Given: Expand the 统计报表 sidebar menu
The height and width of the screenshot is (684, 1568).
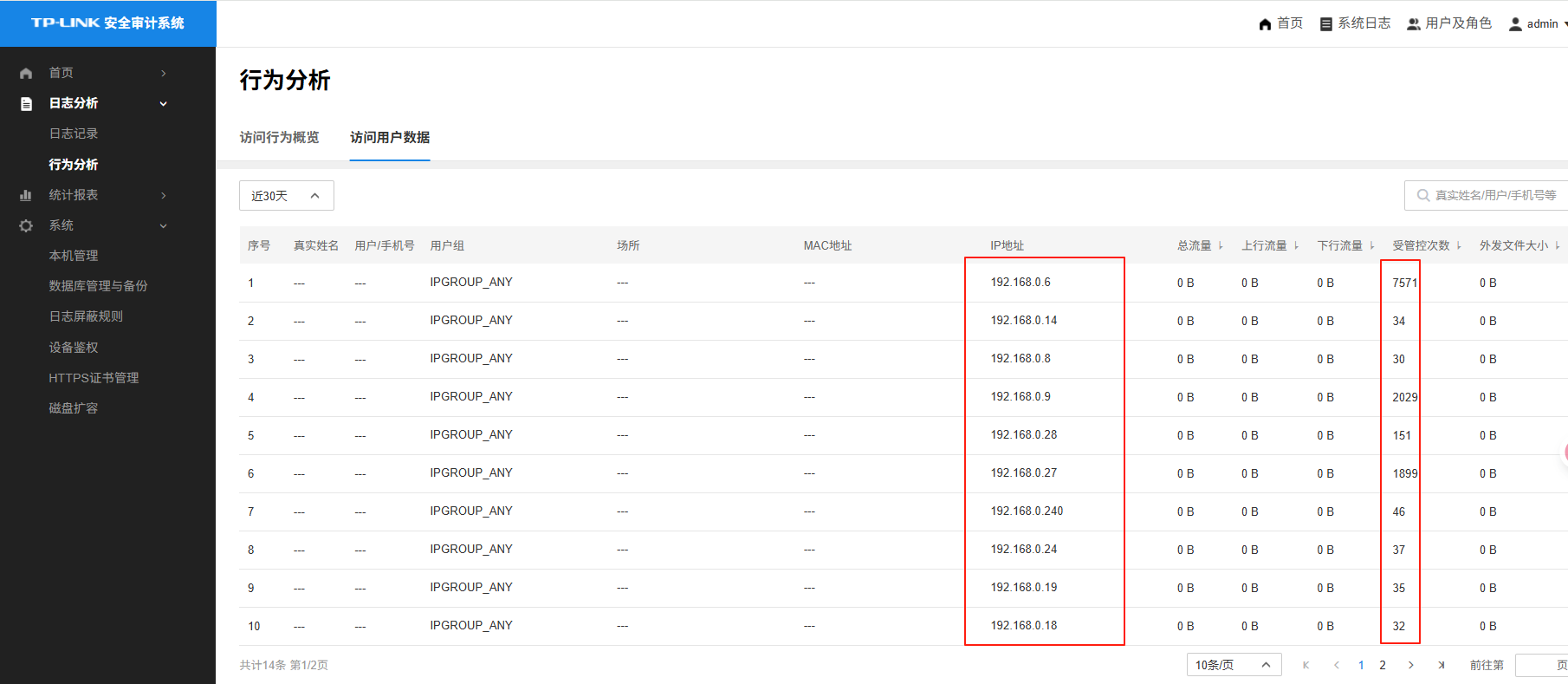Looking at the screenshot, I should [163, 195].
